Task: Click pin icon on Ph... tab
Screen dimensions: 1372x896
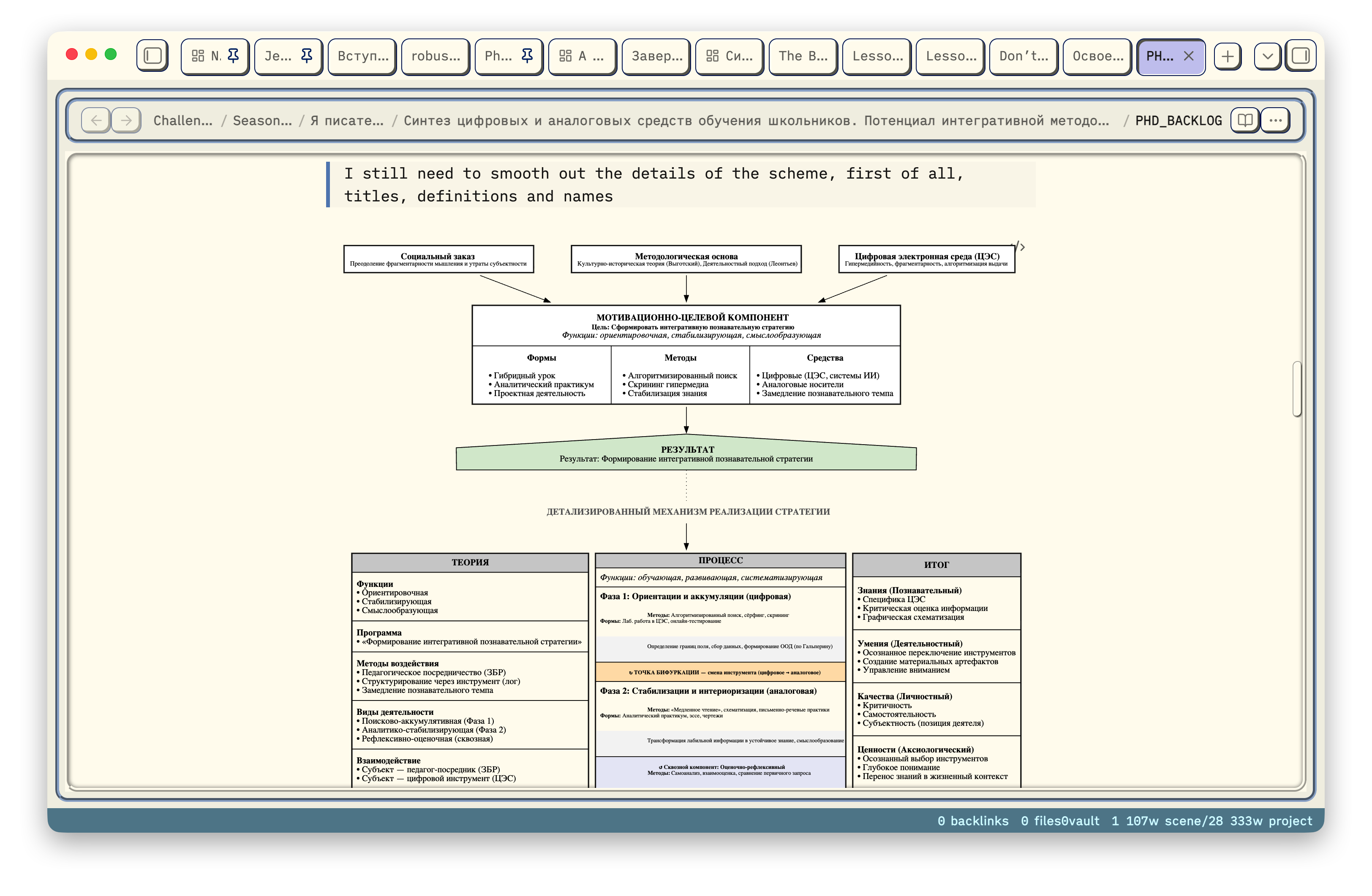Action: 527,56
